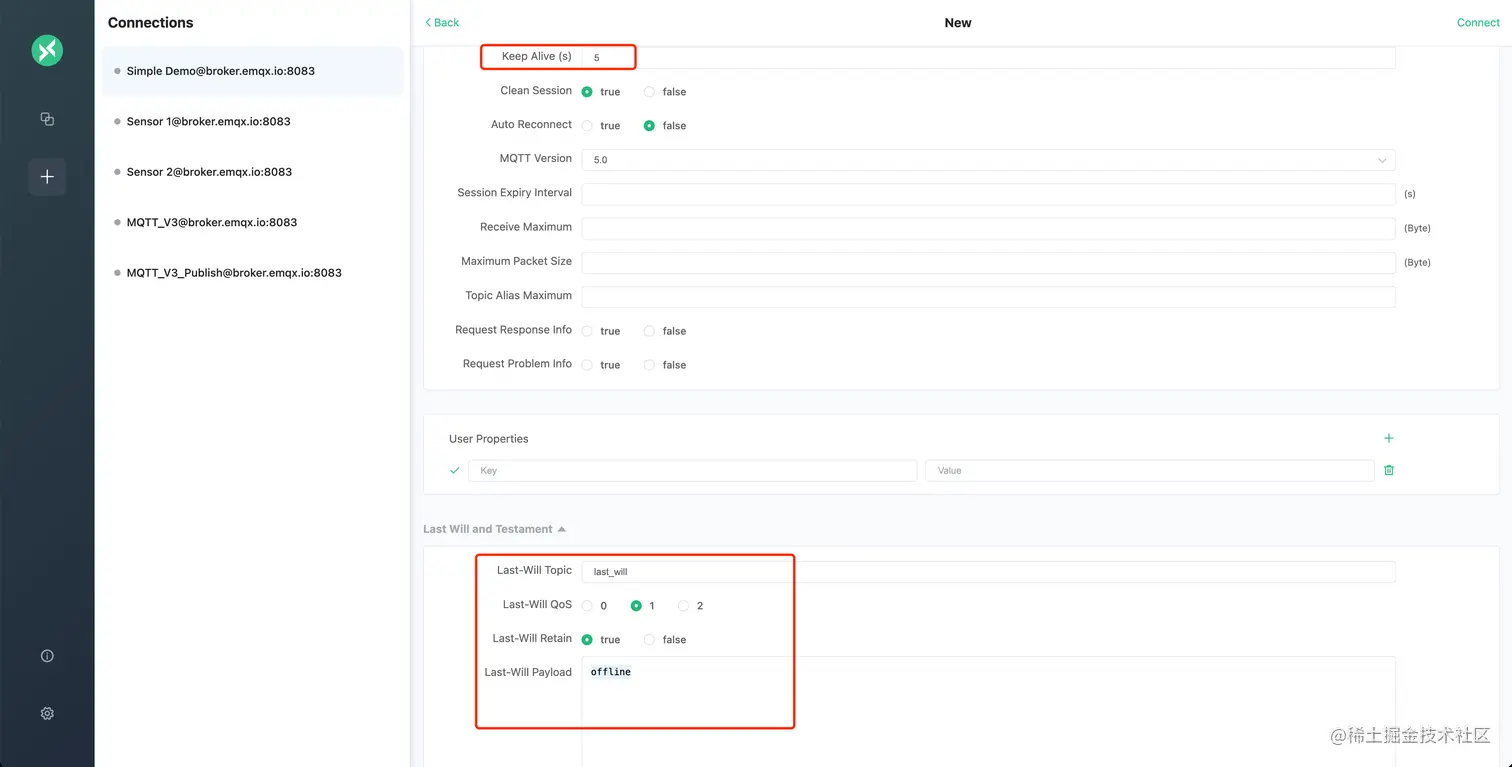This screenshot has height=767, width=1512.
Task: Set Request Response Info to true
Action: click(x=587, y=331)
